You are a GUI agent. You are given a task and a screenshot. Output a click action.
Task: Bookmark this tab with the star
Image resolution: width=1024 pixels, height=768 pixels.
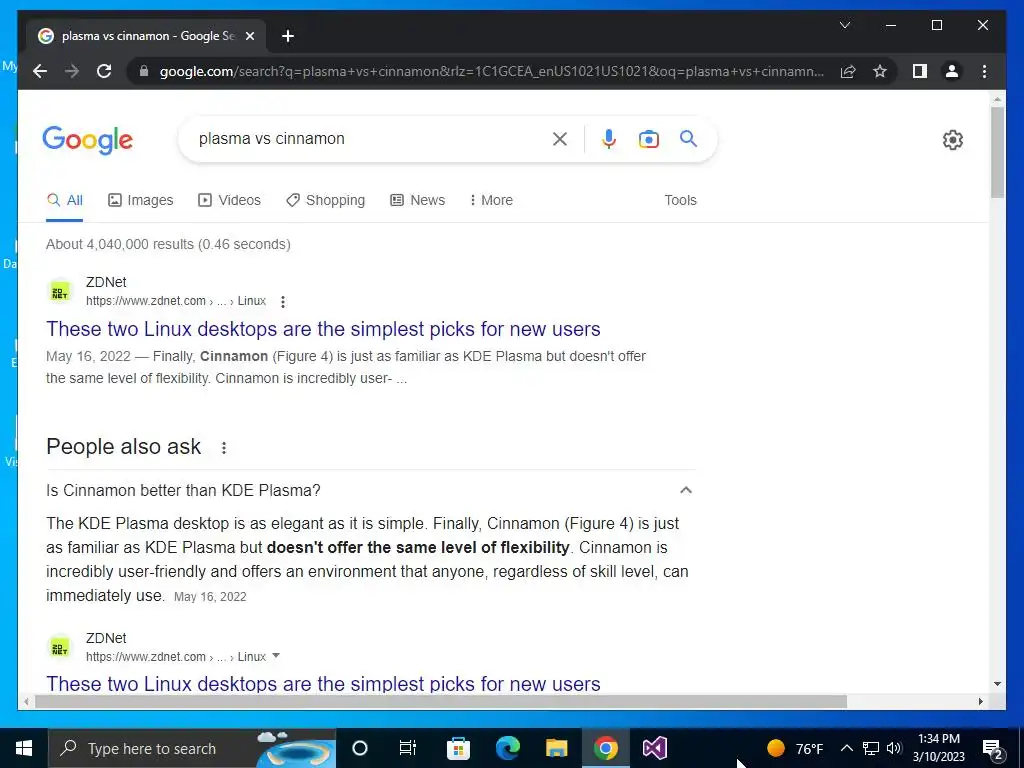[x=880, y=71]
